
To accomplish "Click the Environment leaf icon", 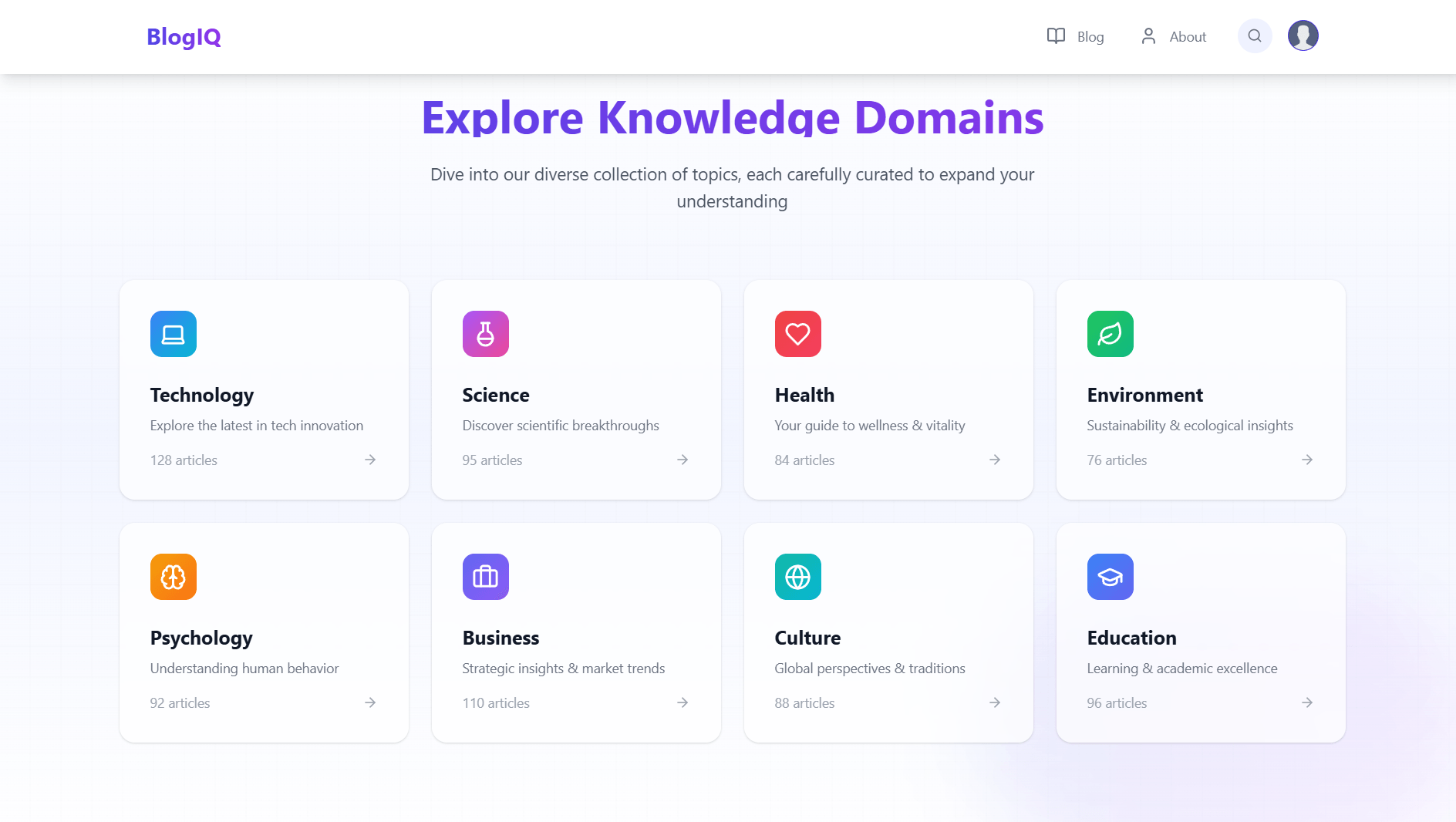I will pos(1110,334).
